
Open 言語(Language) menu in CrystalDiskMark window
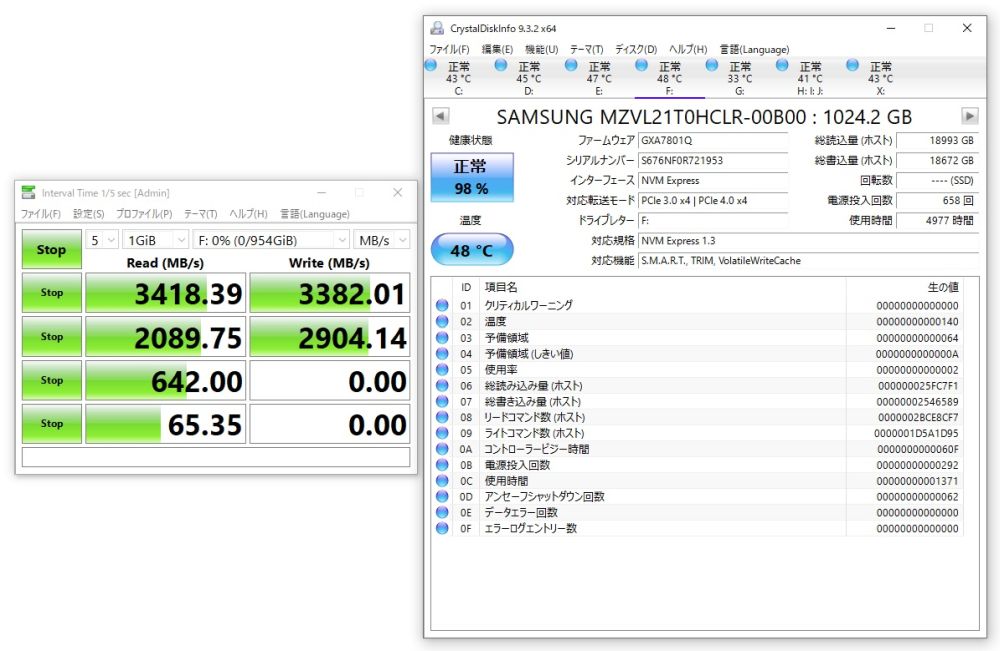315,214
